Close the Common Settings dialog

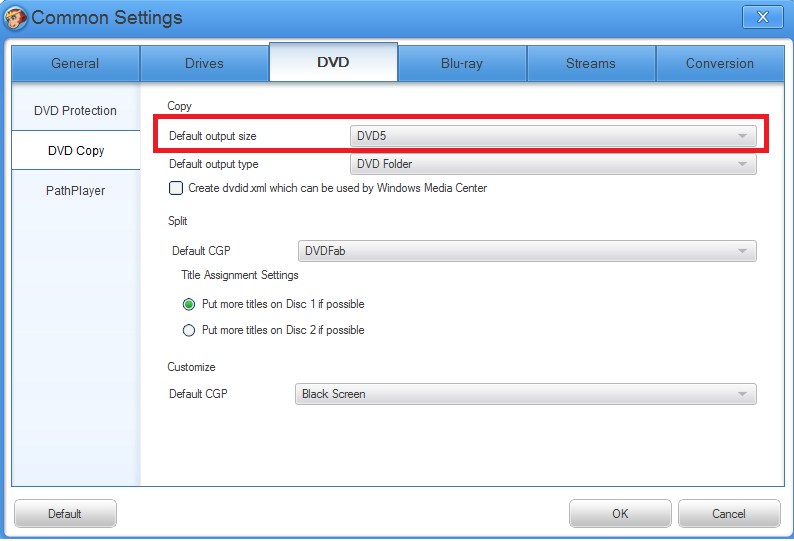(x=763, y=17)
